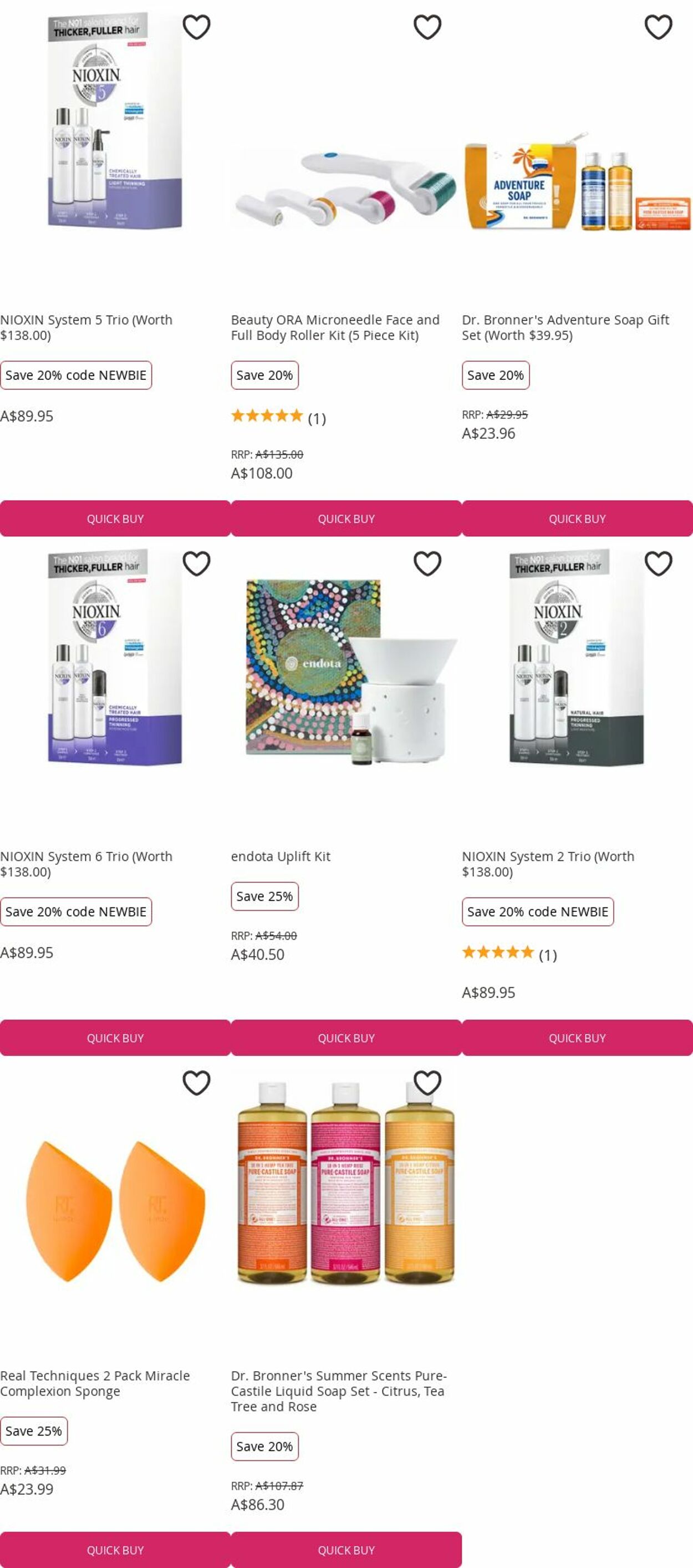Click the Save 25% badge on endota kit
Image resolution: width=693 pixels, height=1568 pixels.
point(264,896)
